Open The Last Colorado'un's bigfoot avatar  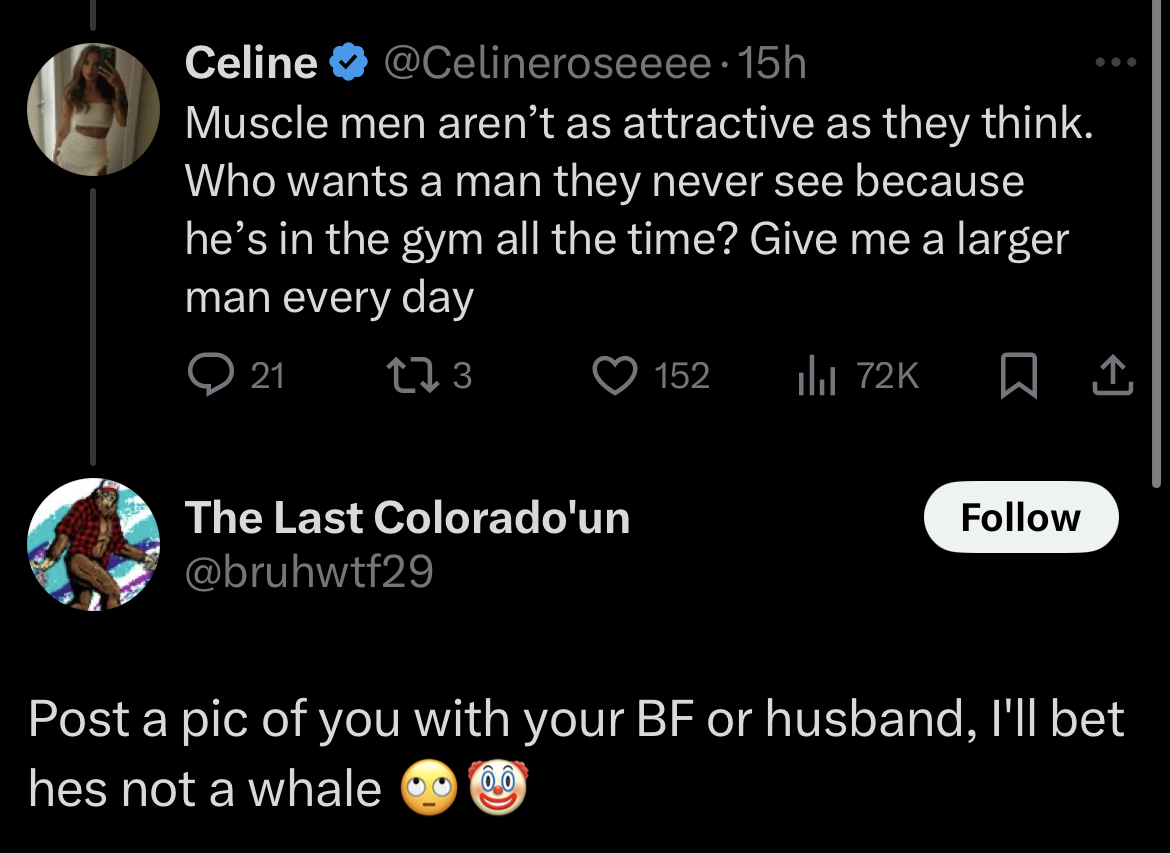click(x=93, y=543)
